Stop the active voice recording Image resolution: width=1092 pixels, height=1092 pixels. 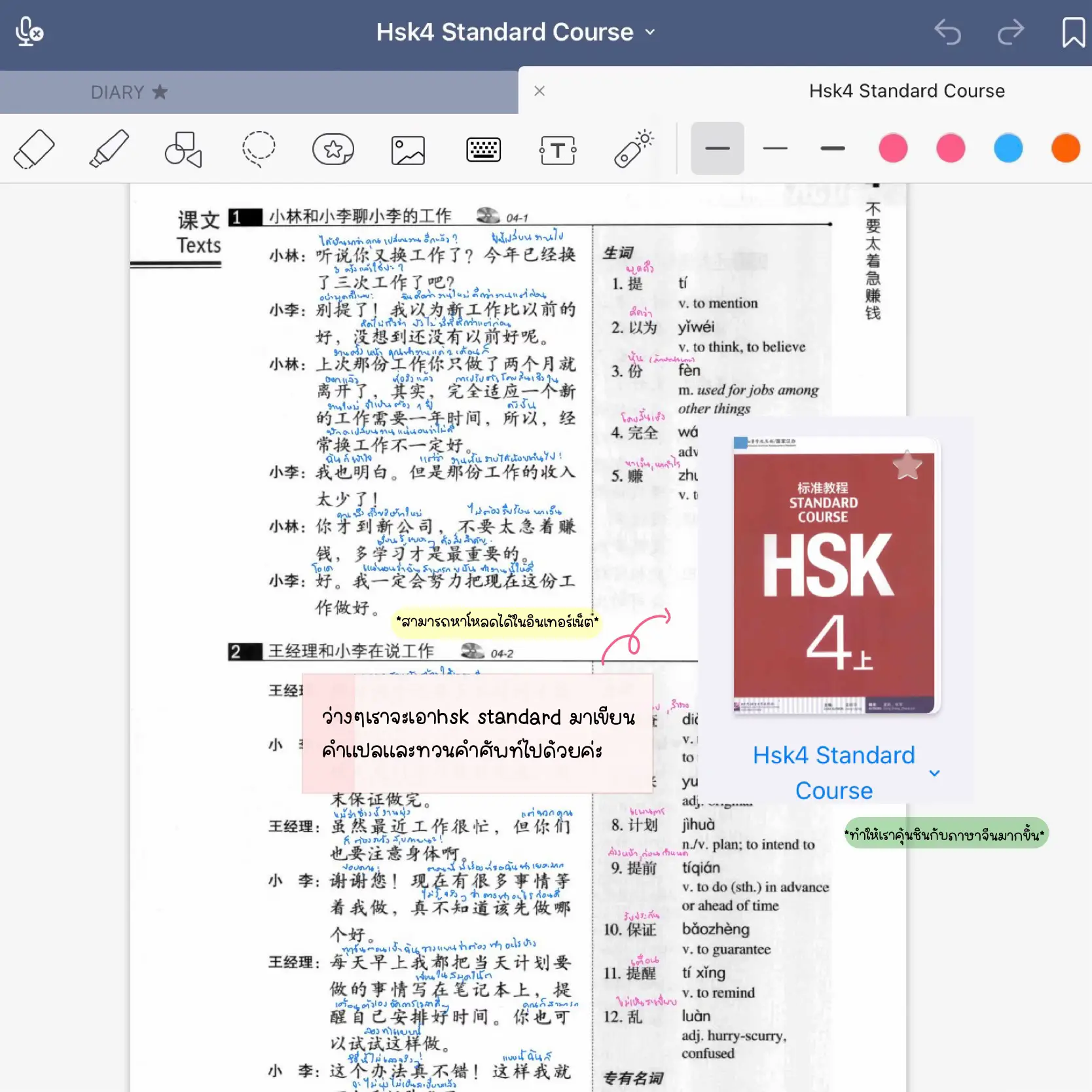click(x=28, y=32)
